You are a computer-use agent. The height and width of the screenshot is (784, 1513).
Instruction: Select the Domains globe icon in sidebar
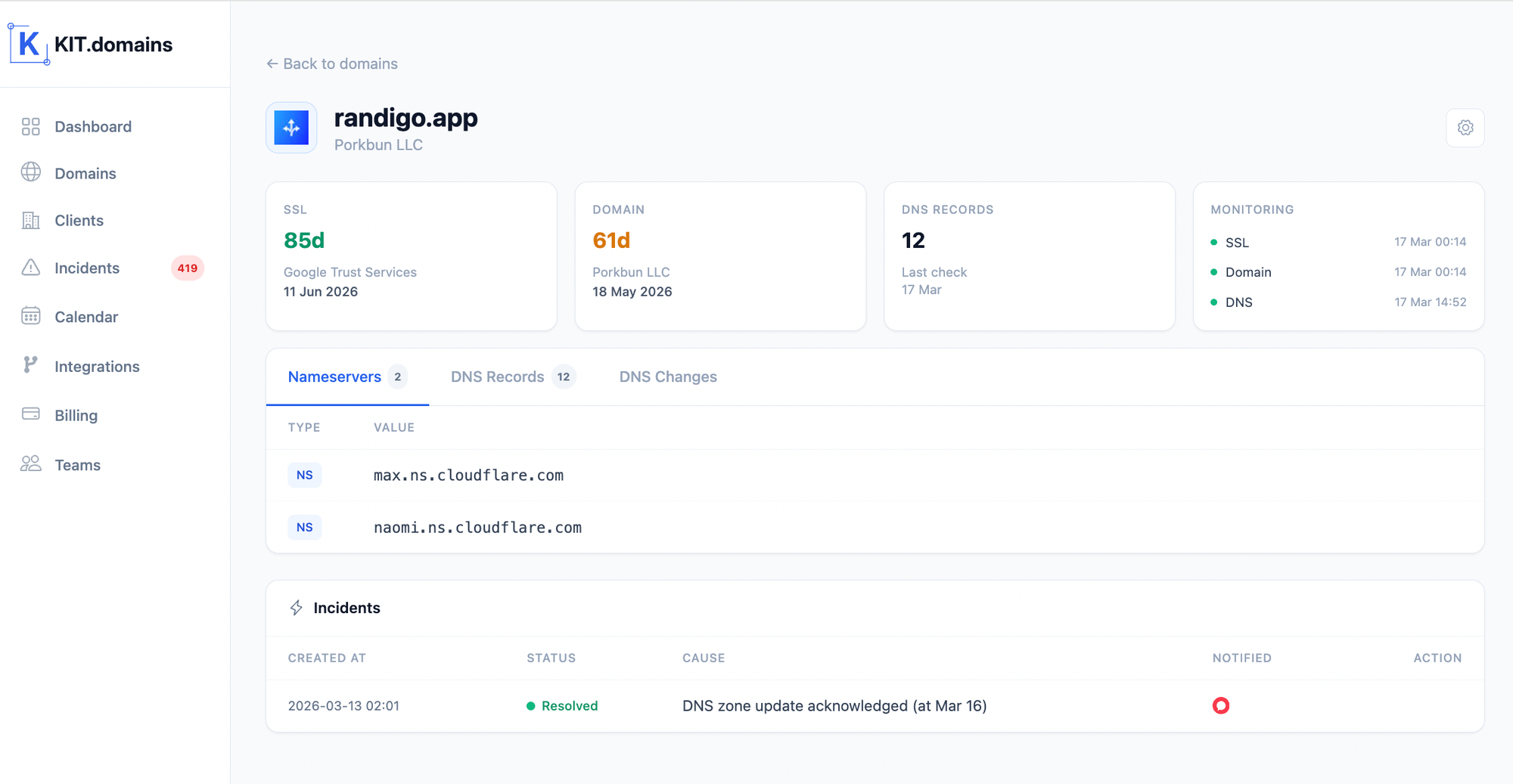point(30,173)
